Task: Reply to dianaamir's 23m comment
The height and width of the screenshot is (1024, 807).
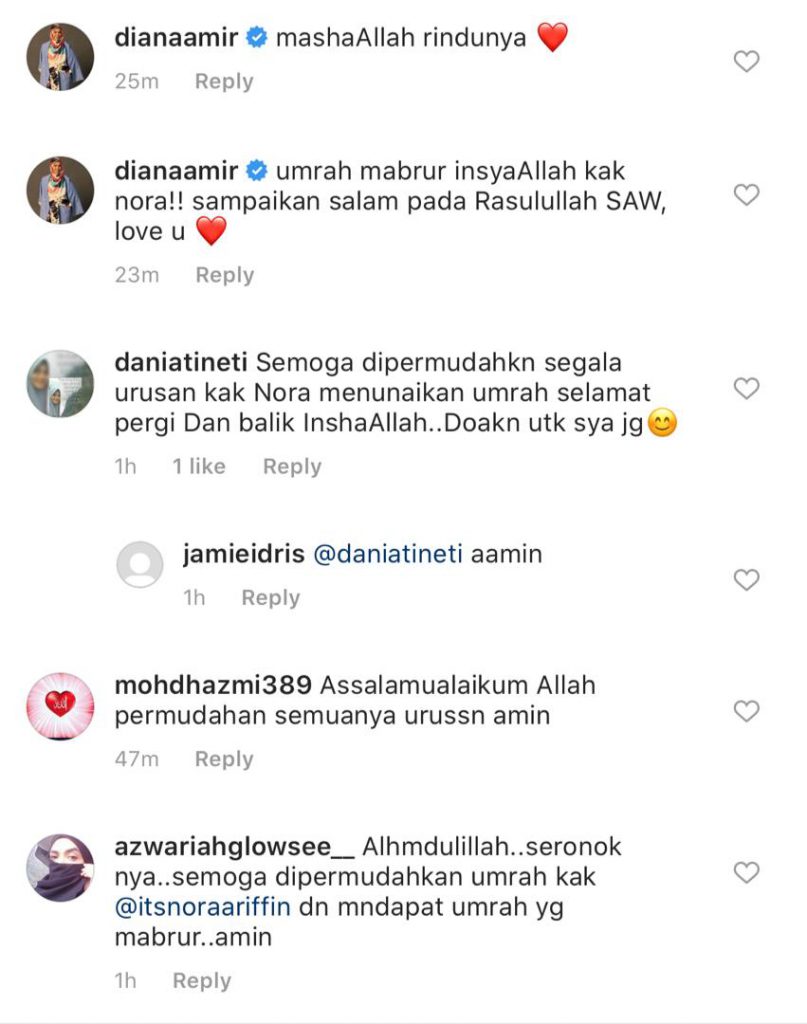Action: [x=225, y=275]
